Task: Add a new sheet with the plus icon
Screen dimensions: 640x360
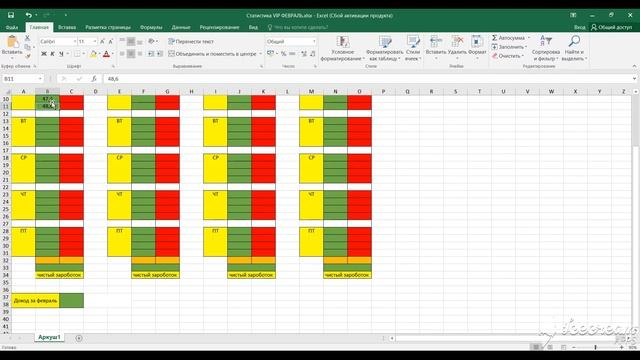Action: click(x=79, y=338)
